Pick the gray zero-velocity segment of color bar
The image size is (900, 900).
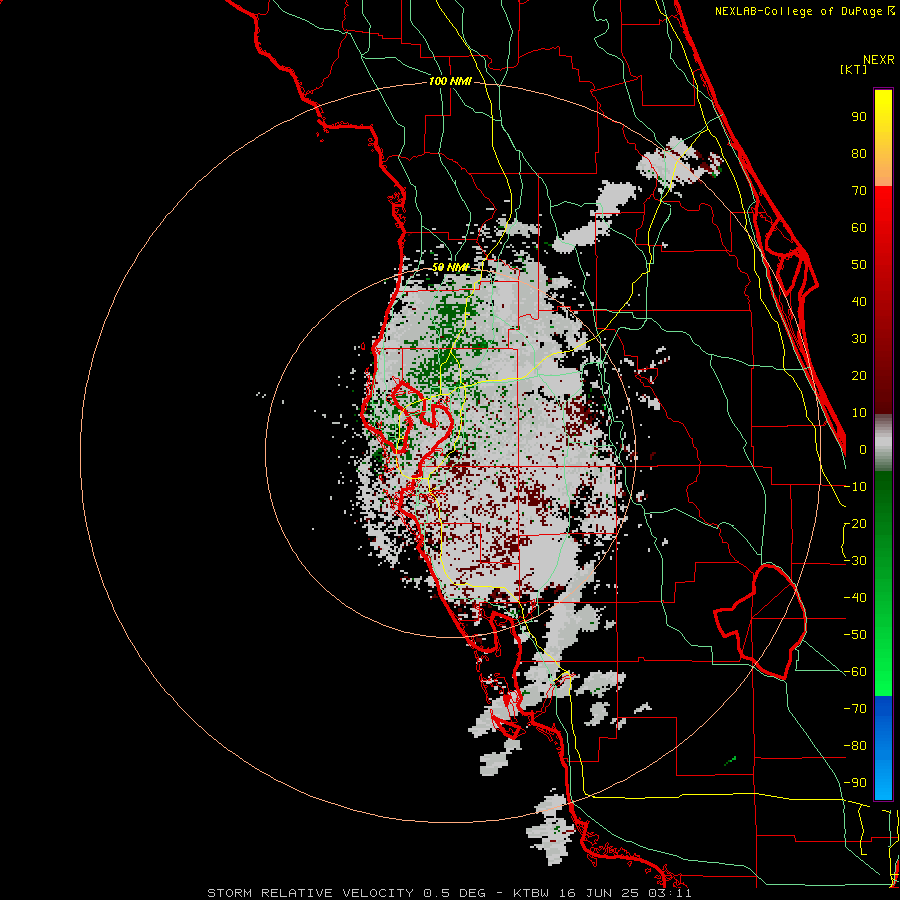[883, 443]
